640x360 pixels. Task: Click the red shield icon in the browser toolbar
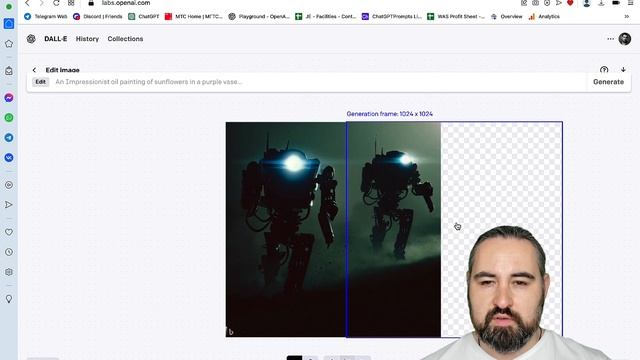[570, 2]
